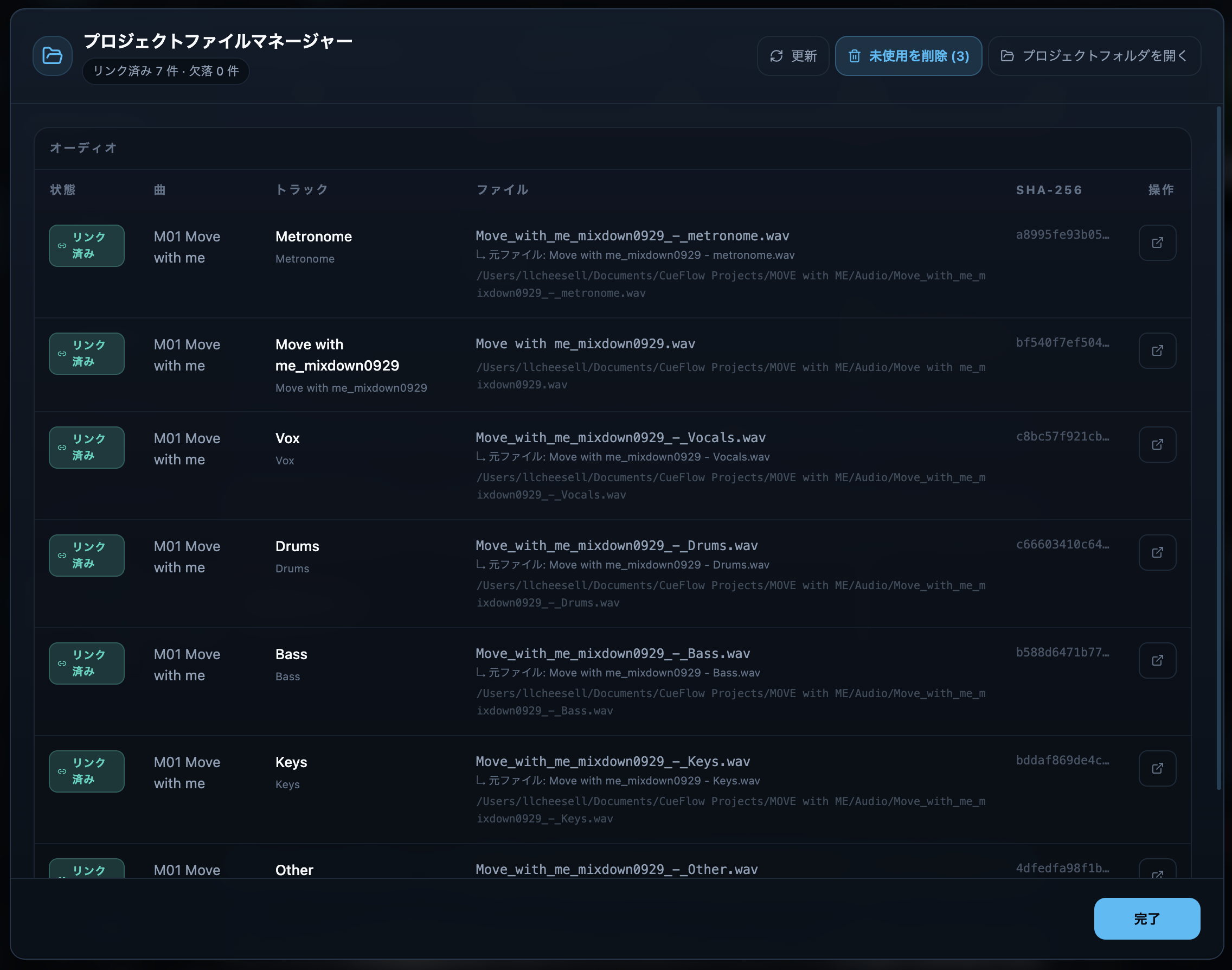Click hash 4dfedfa98f1b…
This screenshot has height=970, width=1232.
point(1062,868)
